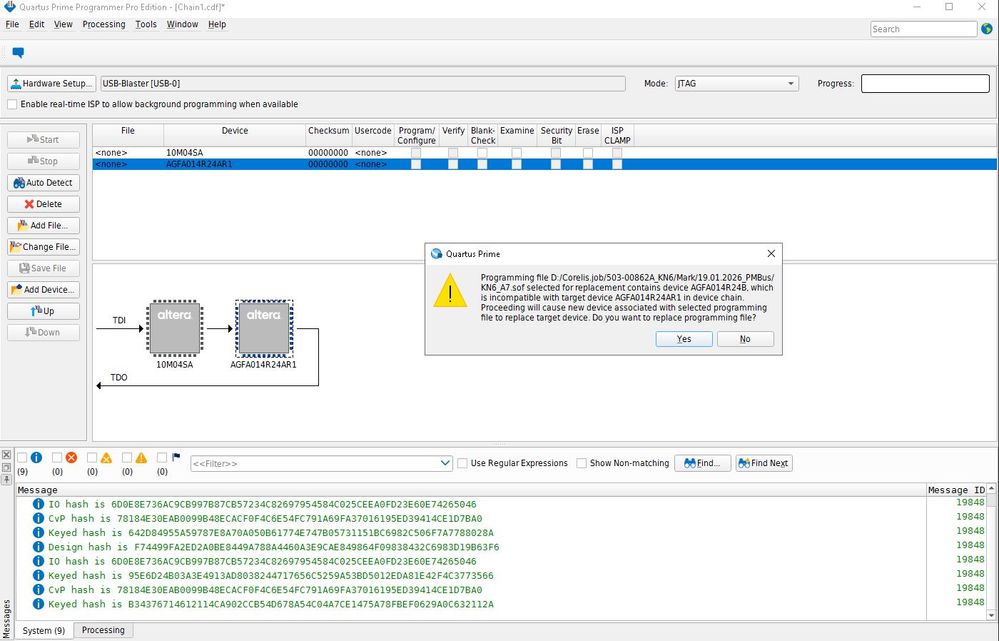
Task: Toggle info messages filter icon
Action: tap(36, 457)
